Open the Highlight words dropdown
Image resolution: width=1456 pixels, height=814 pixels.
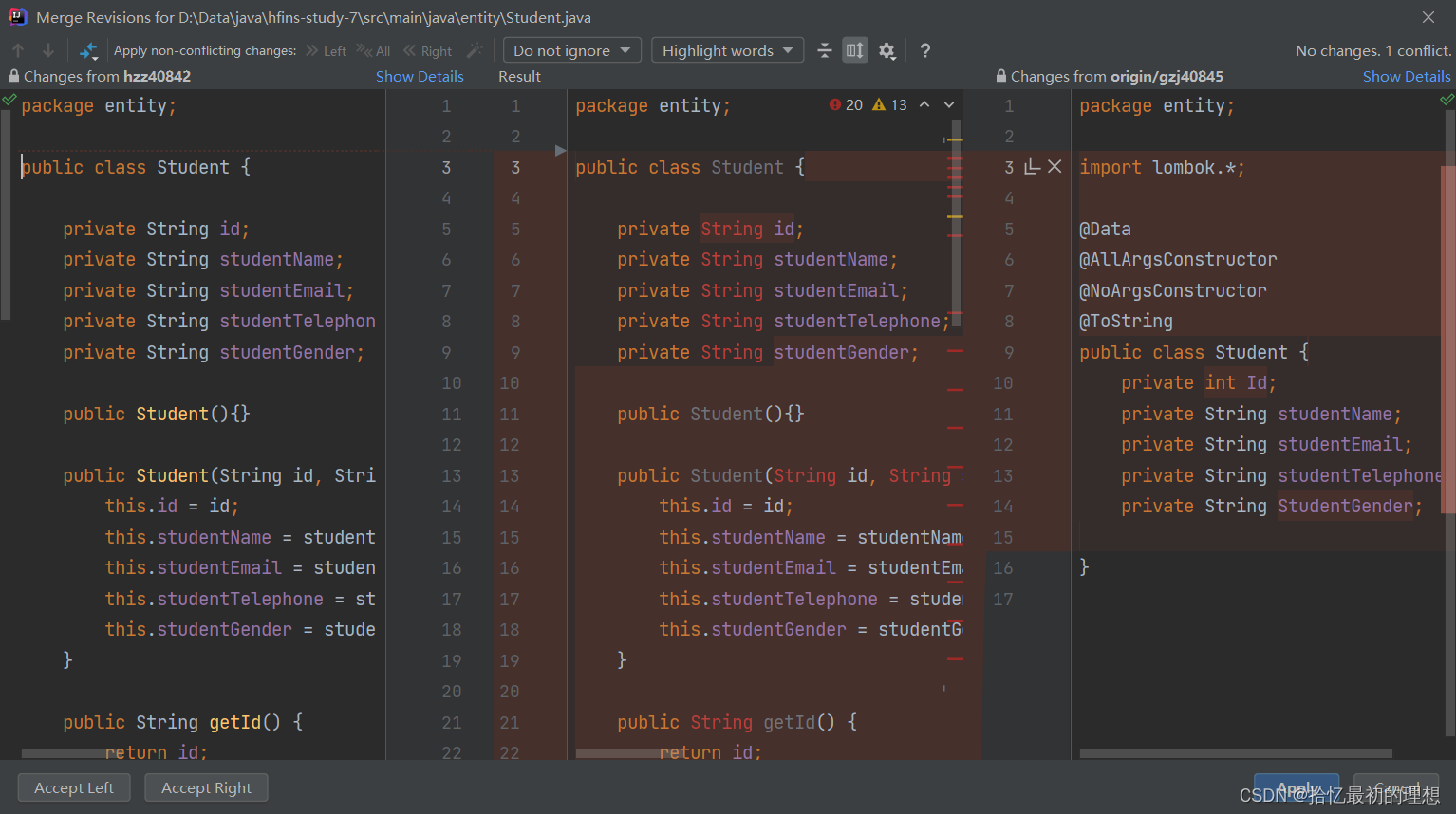coord(727,50)
